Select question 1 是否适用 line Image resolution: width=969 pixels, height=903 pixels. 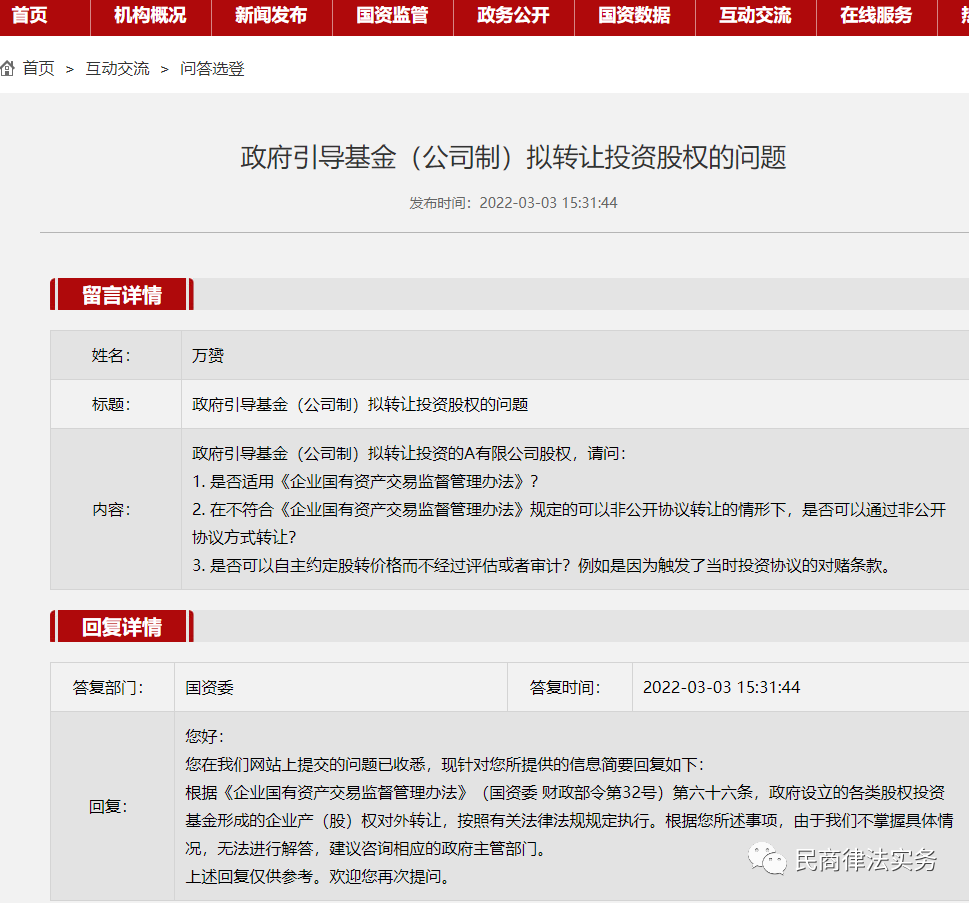click(x=365, y=481)
